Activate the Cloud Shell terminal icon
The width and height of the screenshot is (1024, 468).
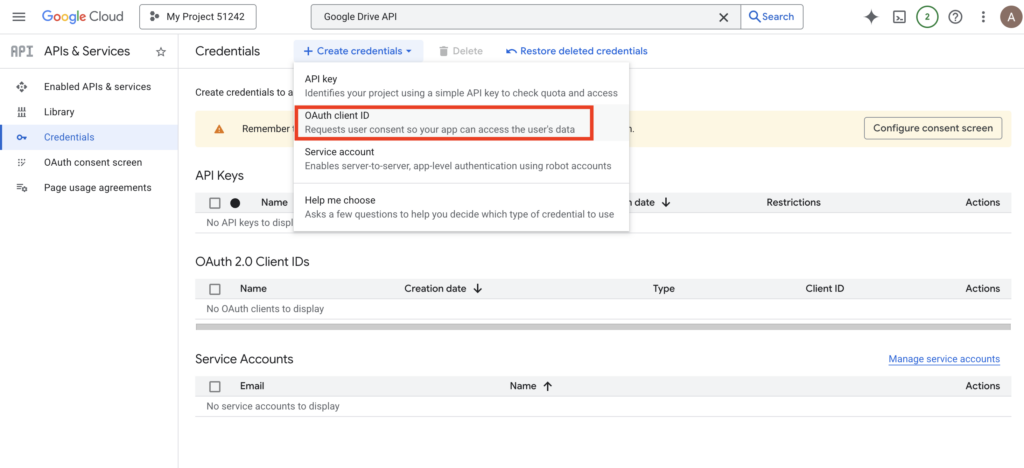tap(899, 17)
